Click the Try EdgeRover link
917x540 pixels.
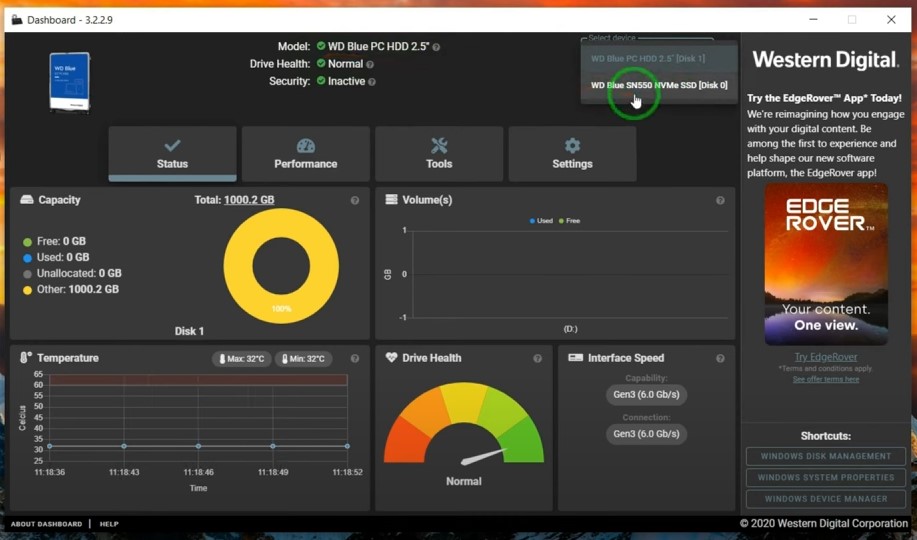pos(825,357)
